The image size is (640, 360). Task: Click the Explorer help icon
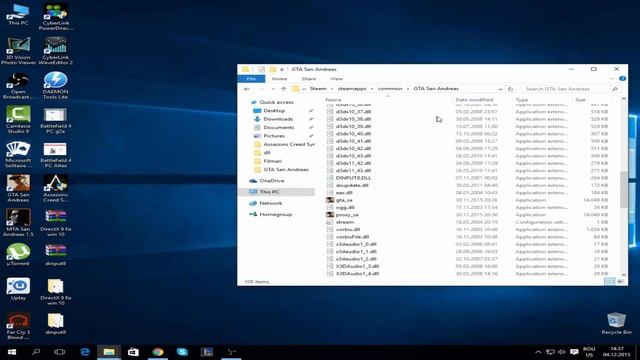[622, 78]
